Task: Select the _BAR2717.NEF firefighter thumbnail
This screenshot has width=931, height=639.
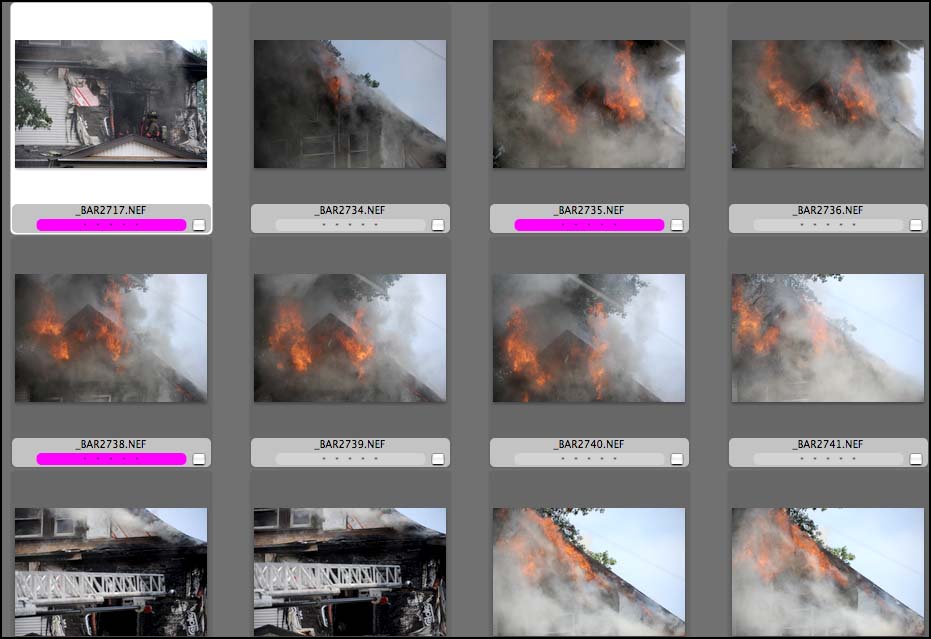Action: pos(111,104)
